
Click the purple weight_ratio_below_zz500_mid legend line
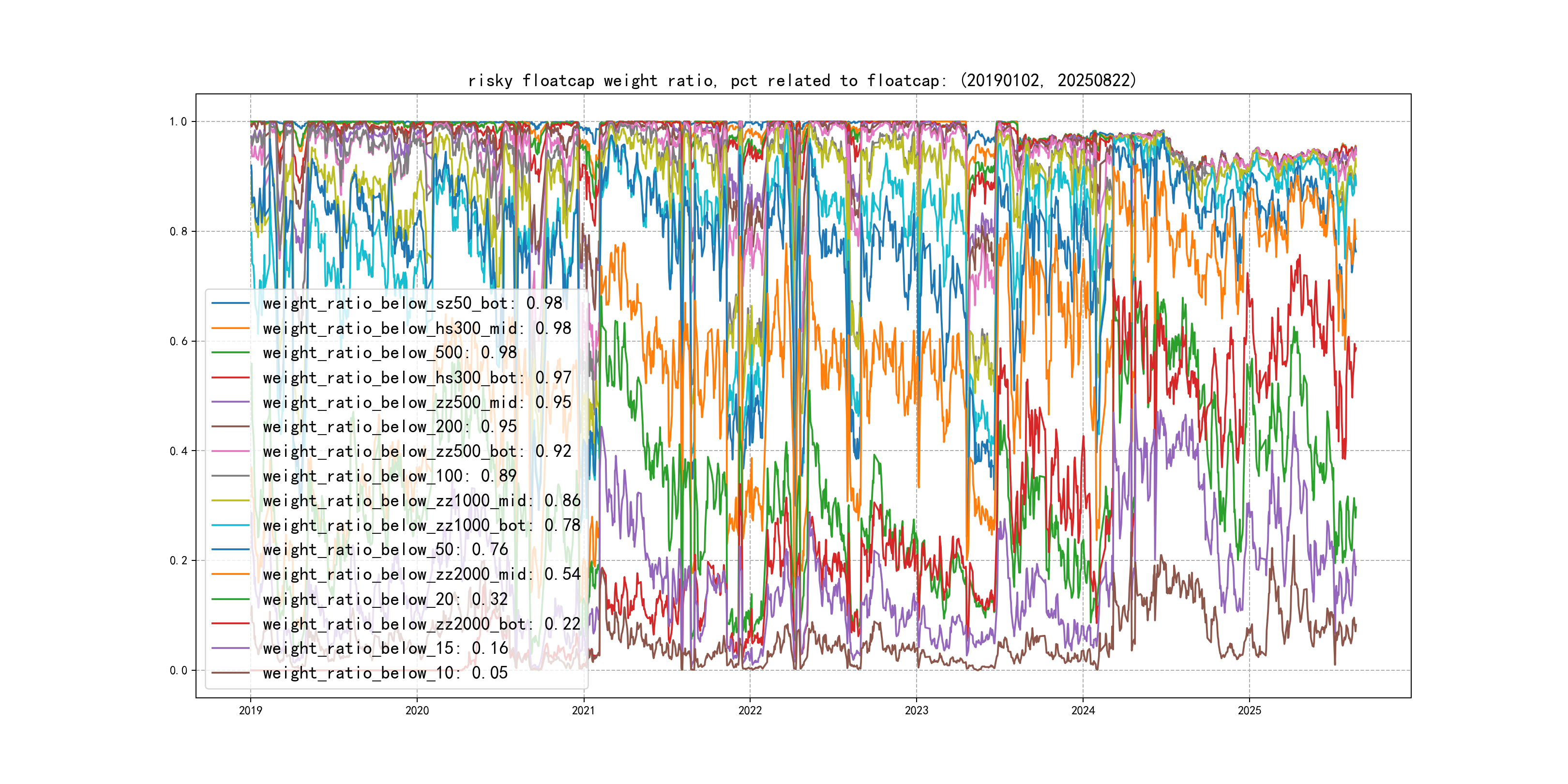click(231, 402)
